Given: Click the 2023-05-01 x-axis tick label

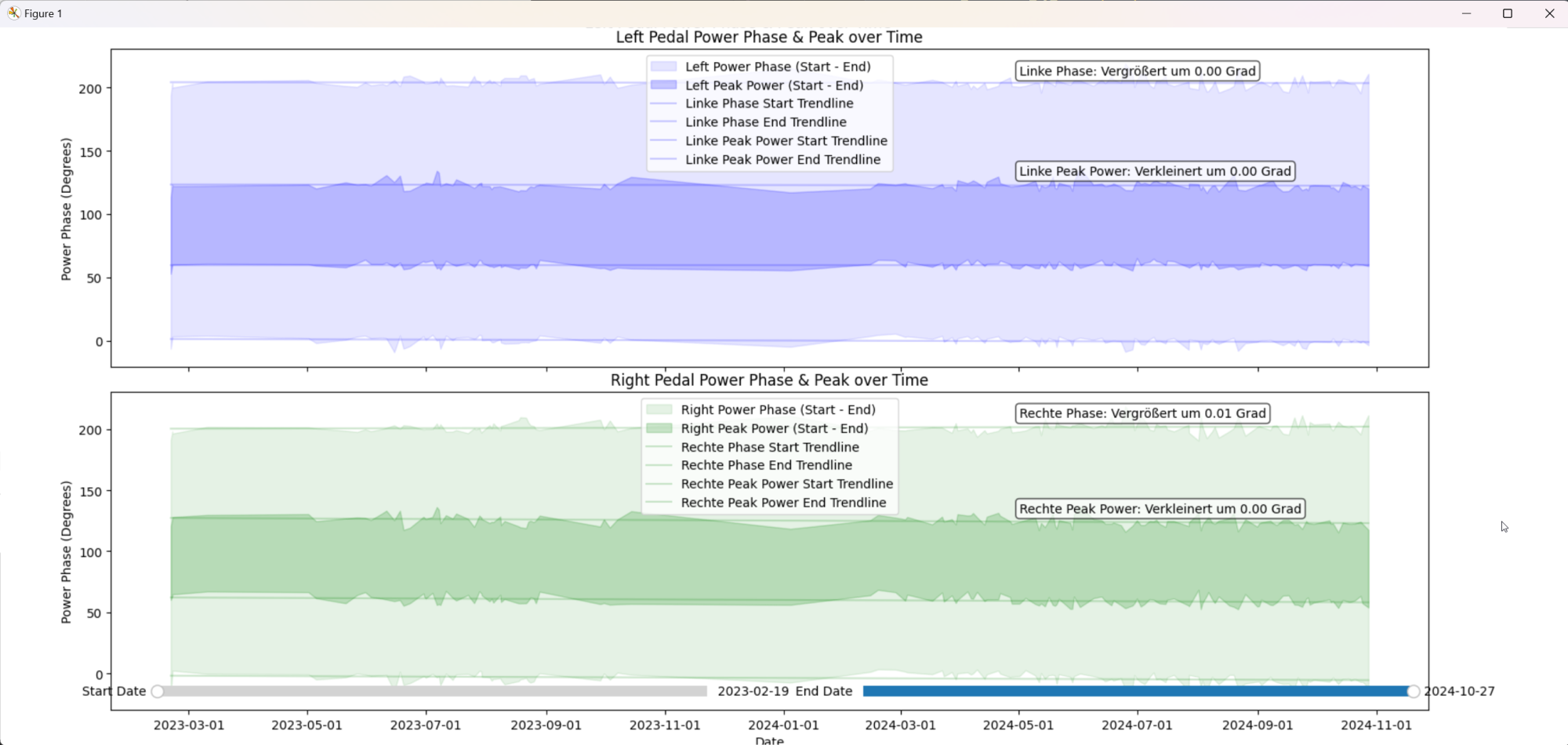Looking at the screenshot, I should pyautogui.click(x=307, y=725).
